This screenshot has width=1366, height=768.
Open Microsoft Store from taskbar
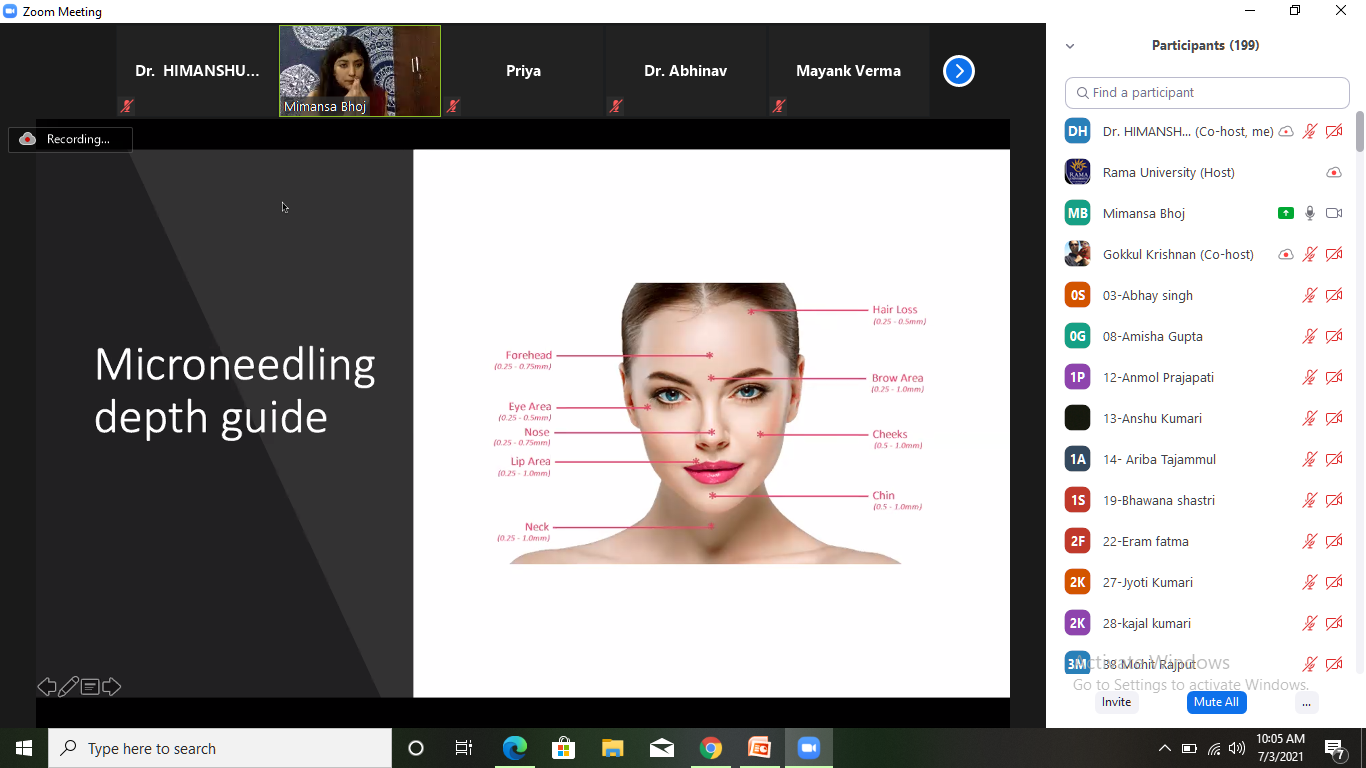coord(563,748)
